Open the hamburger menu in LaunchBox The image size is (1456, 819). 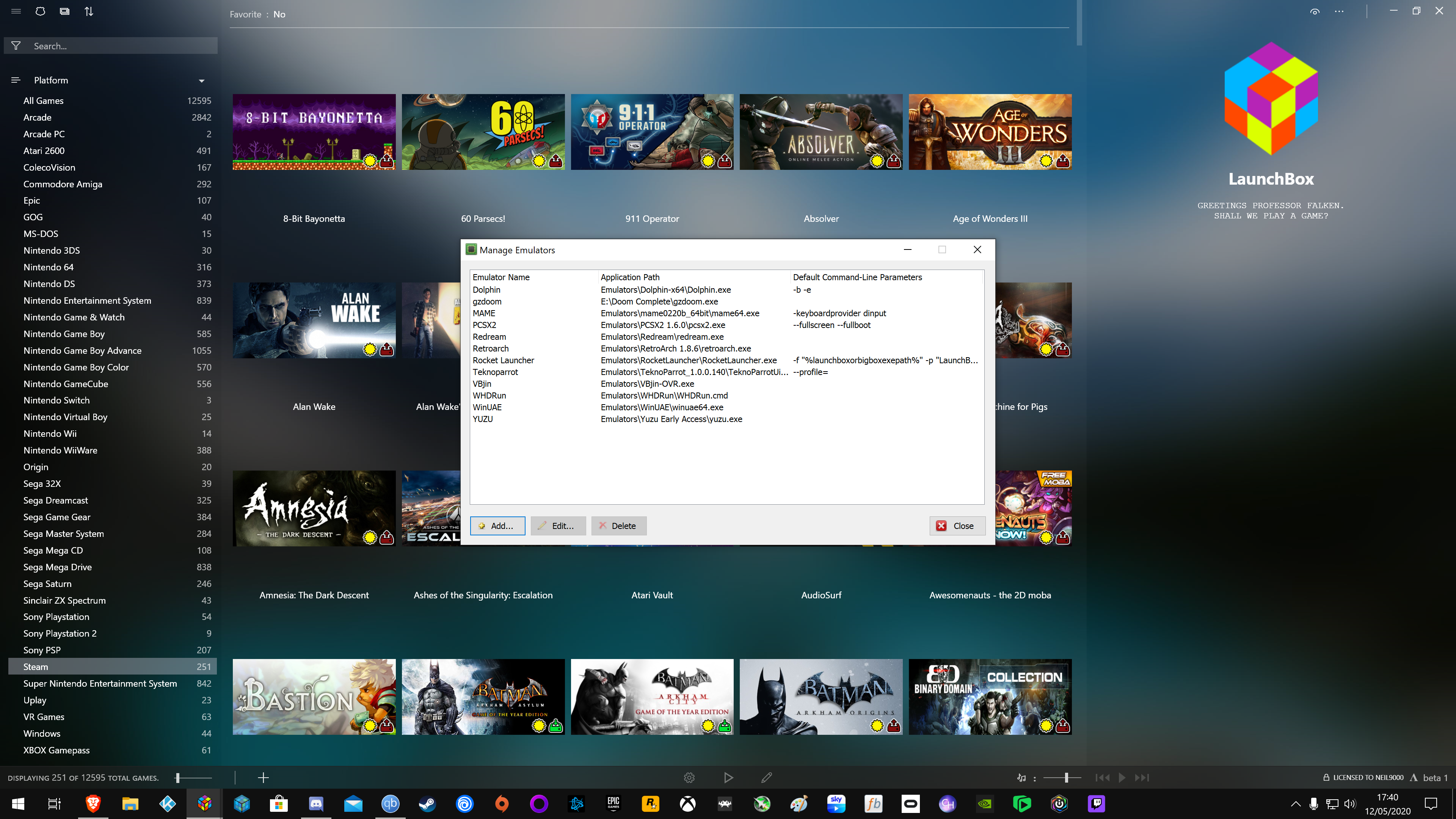click(x=16, y=11)
